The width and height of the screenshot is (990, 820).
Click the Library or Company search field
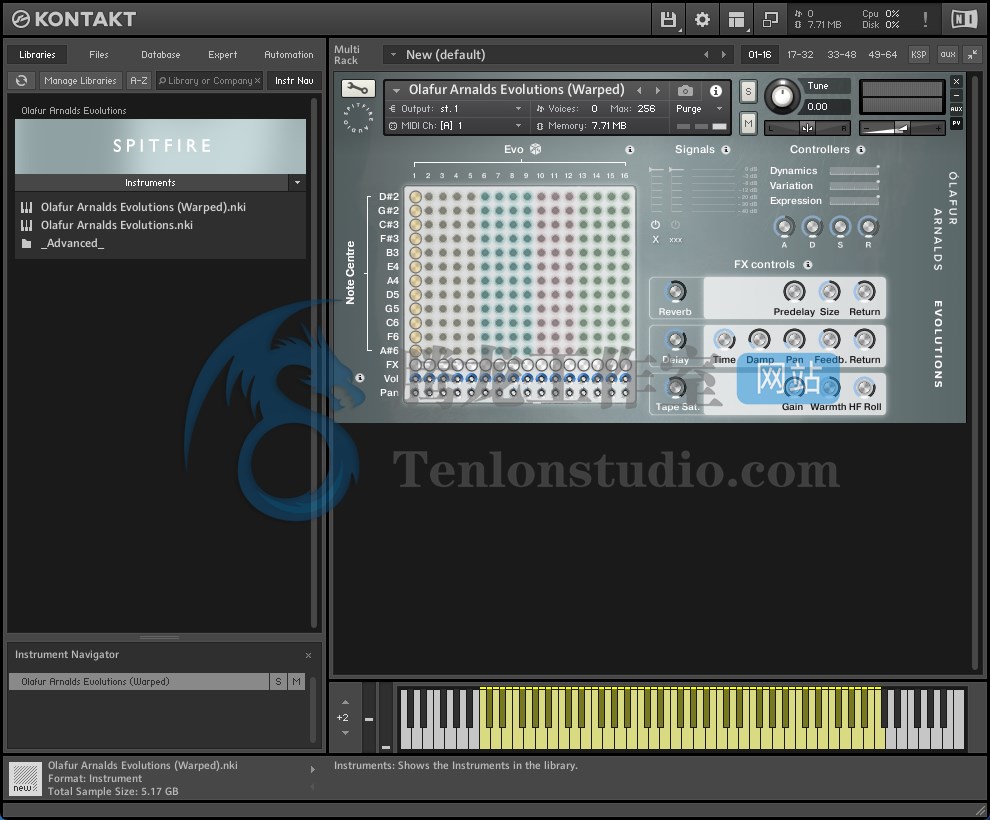[x=208, y=81]
